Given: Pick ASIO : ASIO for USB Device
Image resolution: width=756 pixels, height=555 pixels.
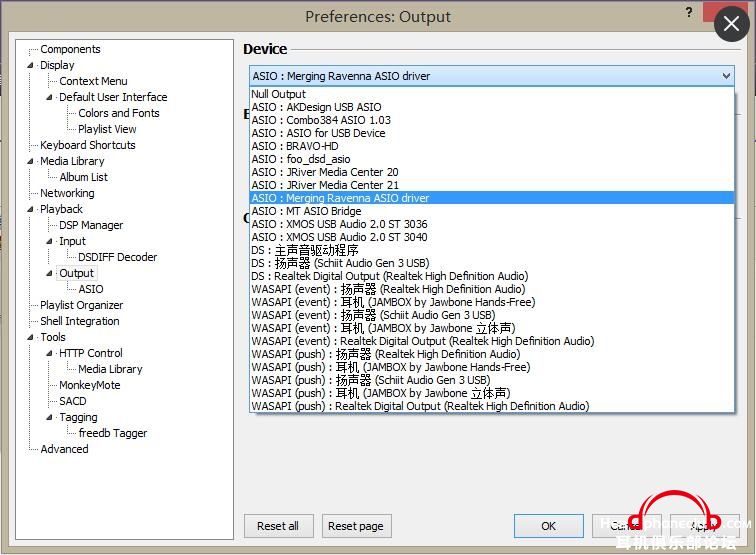Looking at the screenshot, I should click(492, 133).
